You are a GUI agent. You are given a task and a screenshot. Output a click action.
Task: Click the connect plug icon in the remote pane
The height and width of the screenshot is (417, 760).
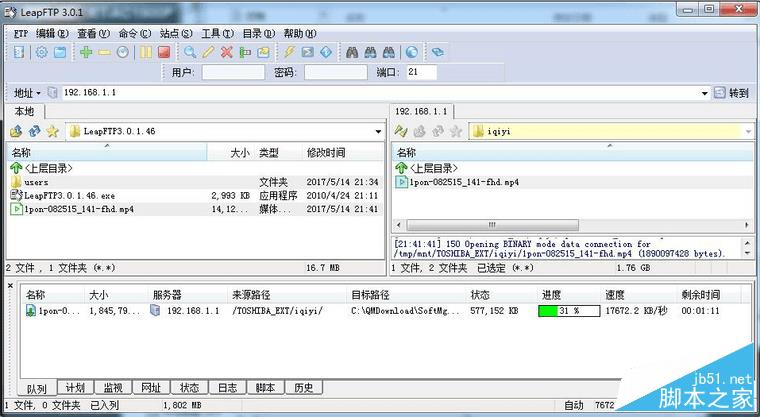click(x=400, y=131)
